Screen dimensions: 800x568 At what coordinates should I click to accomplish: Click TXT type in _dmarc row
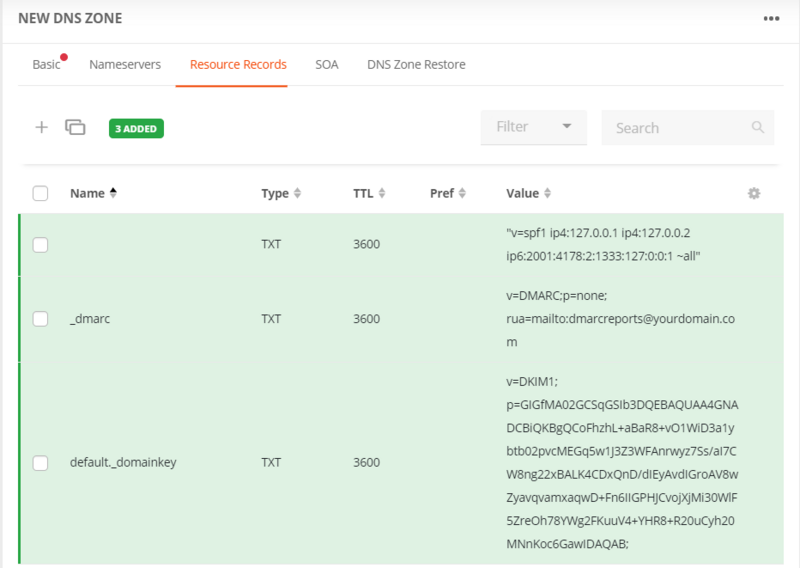pos(271,319)
